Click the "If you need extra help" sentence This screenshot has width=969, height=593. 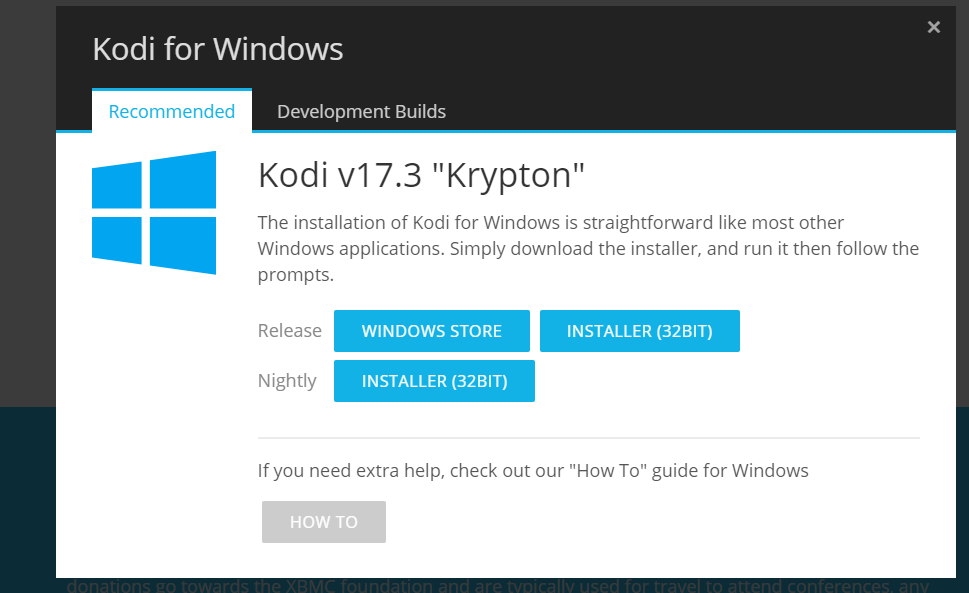click(x=532, y=470)
